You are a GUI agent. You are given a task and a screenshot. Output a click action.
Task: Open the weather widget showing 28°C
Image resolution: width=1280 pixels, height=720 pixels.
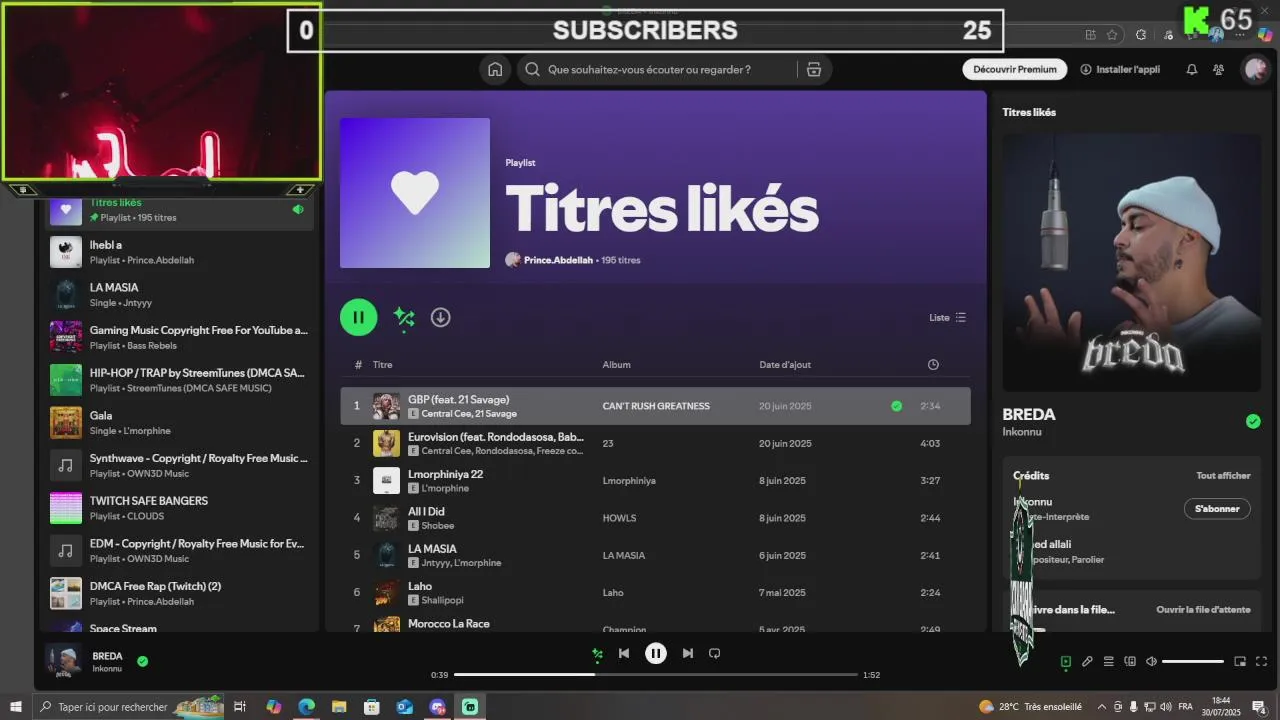pyautogui.click(x=1031, y=707)
